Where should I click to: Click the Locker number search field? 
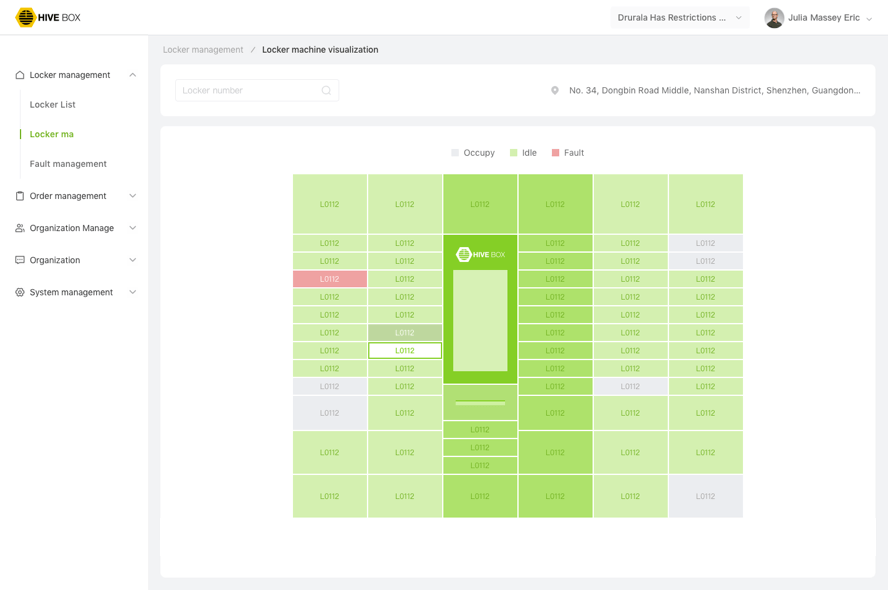(x=248, y=91)
